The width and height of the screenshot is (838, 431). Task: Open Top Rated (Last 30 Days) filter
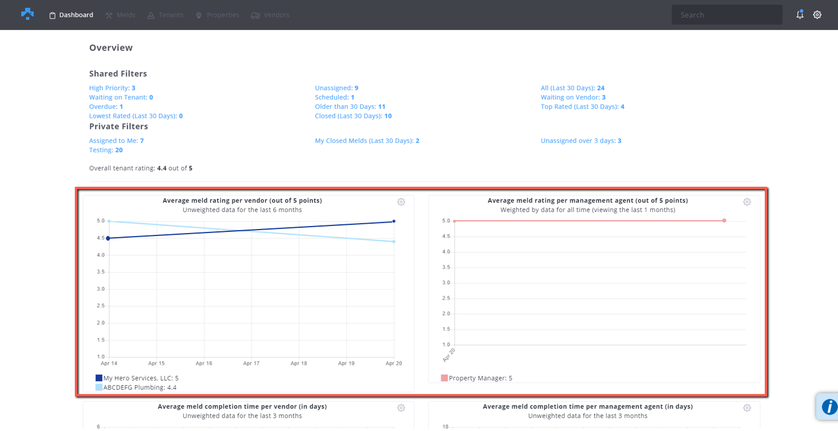click(583, 106)
